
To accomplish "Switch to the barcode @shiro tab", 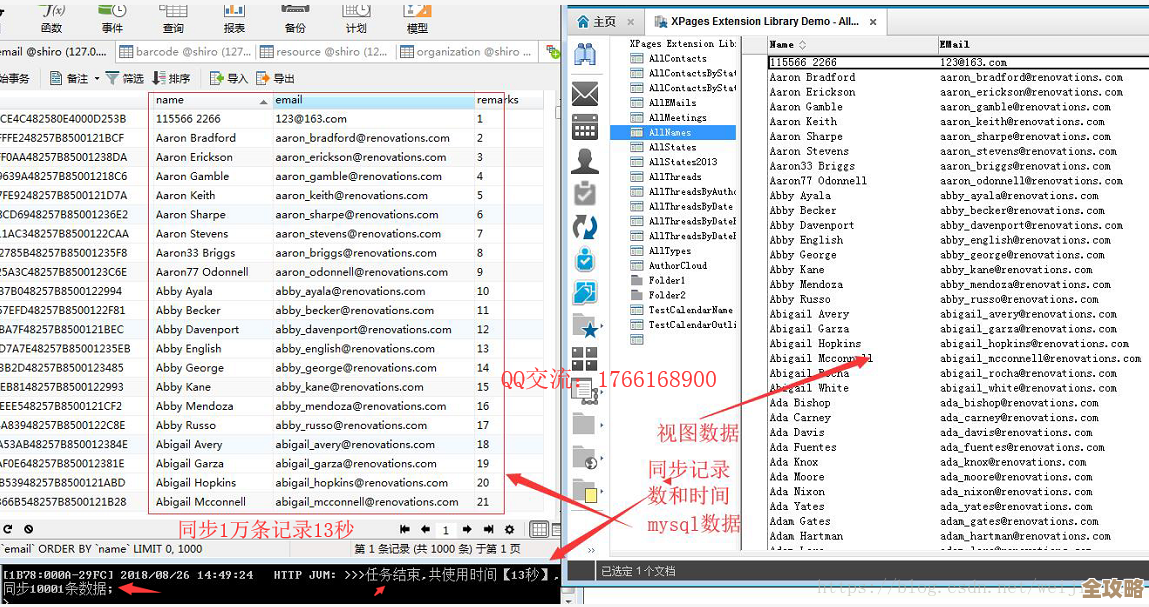I will point(185,52).
